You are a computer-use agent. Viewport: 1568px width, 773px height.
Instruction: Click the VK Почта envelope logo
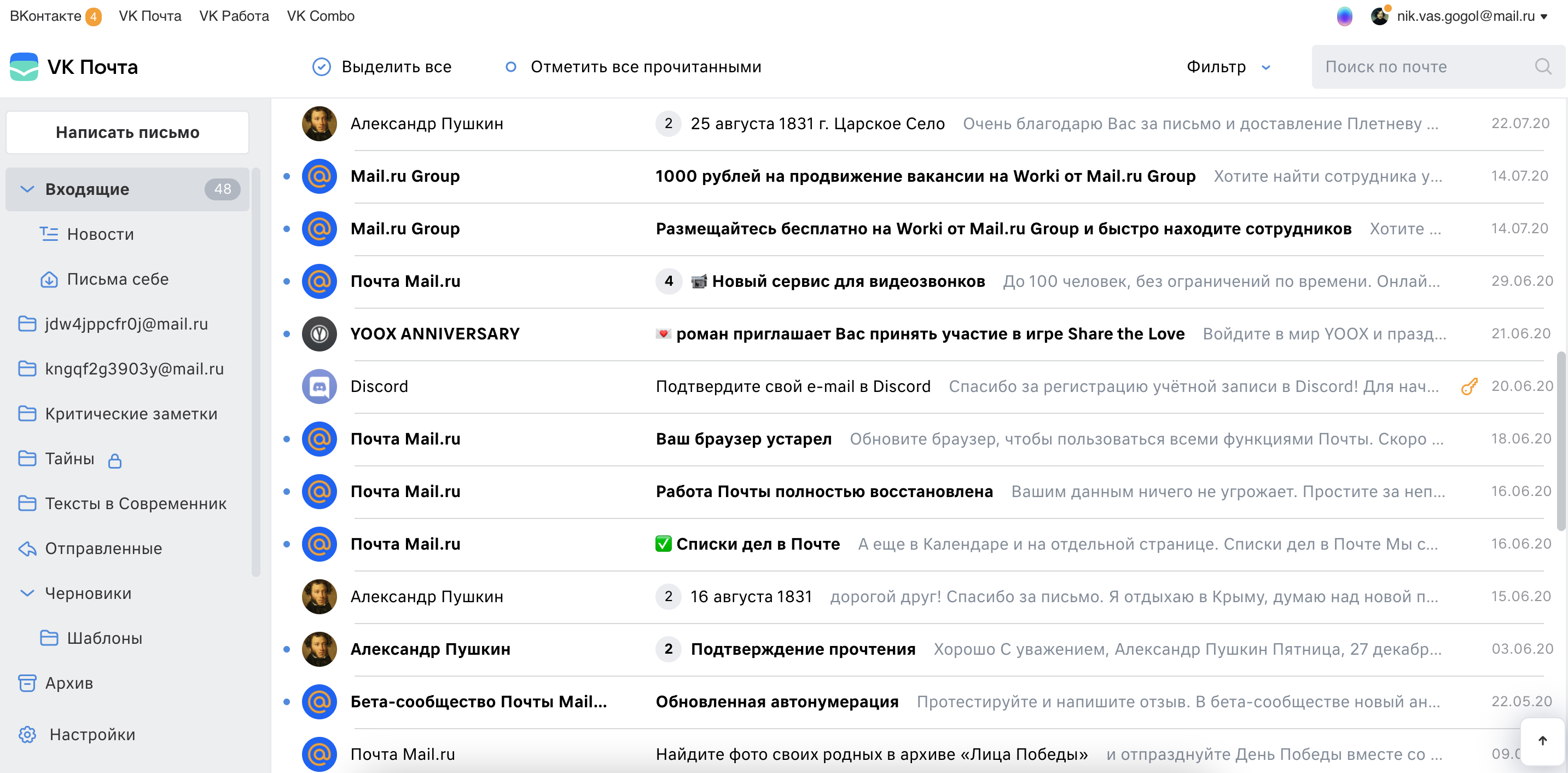click(24, 67)
